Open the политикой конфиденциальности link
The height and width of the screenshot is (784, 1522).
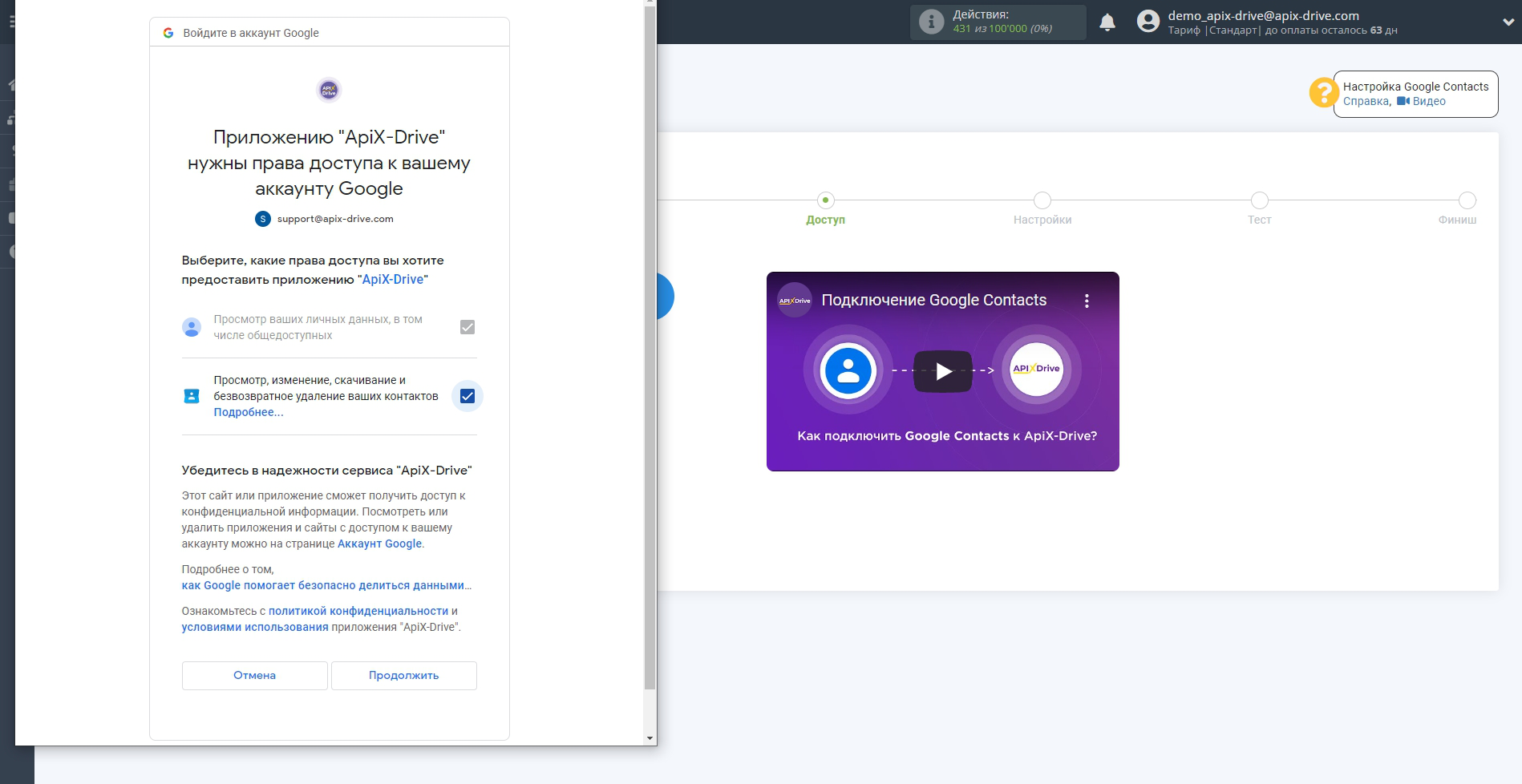tap(358, 612)
